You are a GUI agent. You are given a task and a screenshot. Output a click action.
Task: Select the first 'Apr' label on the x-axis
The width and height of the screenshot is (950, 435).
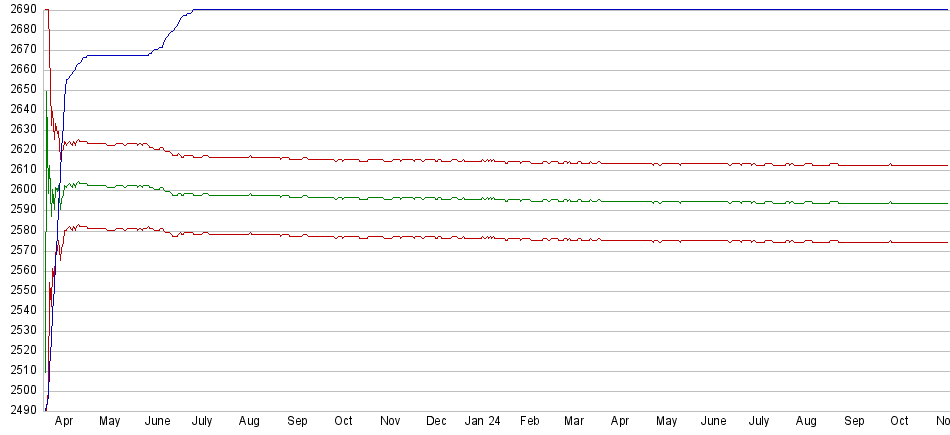[x=64, y=421]
